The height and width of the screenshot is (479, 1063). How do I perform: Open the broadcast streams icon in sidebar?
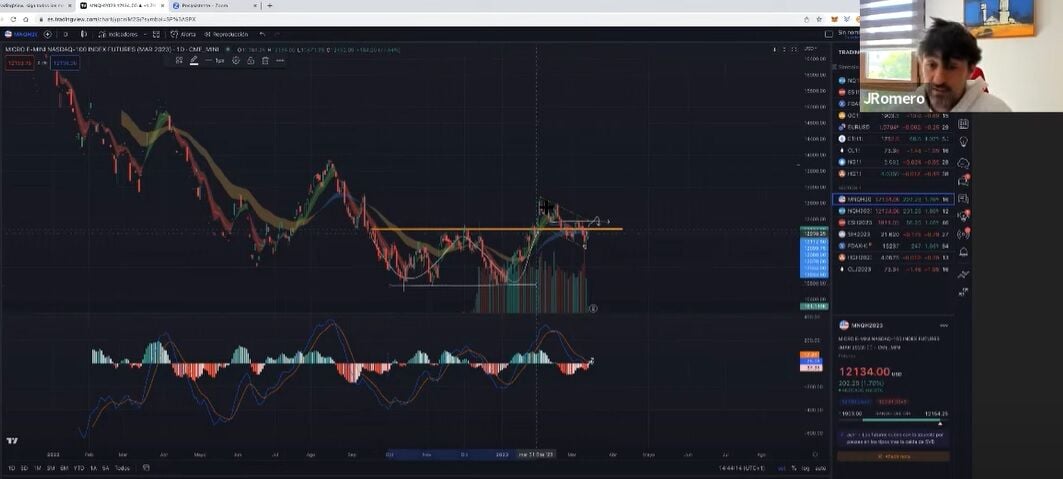963,234
